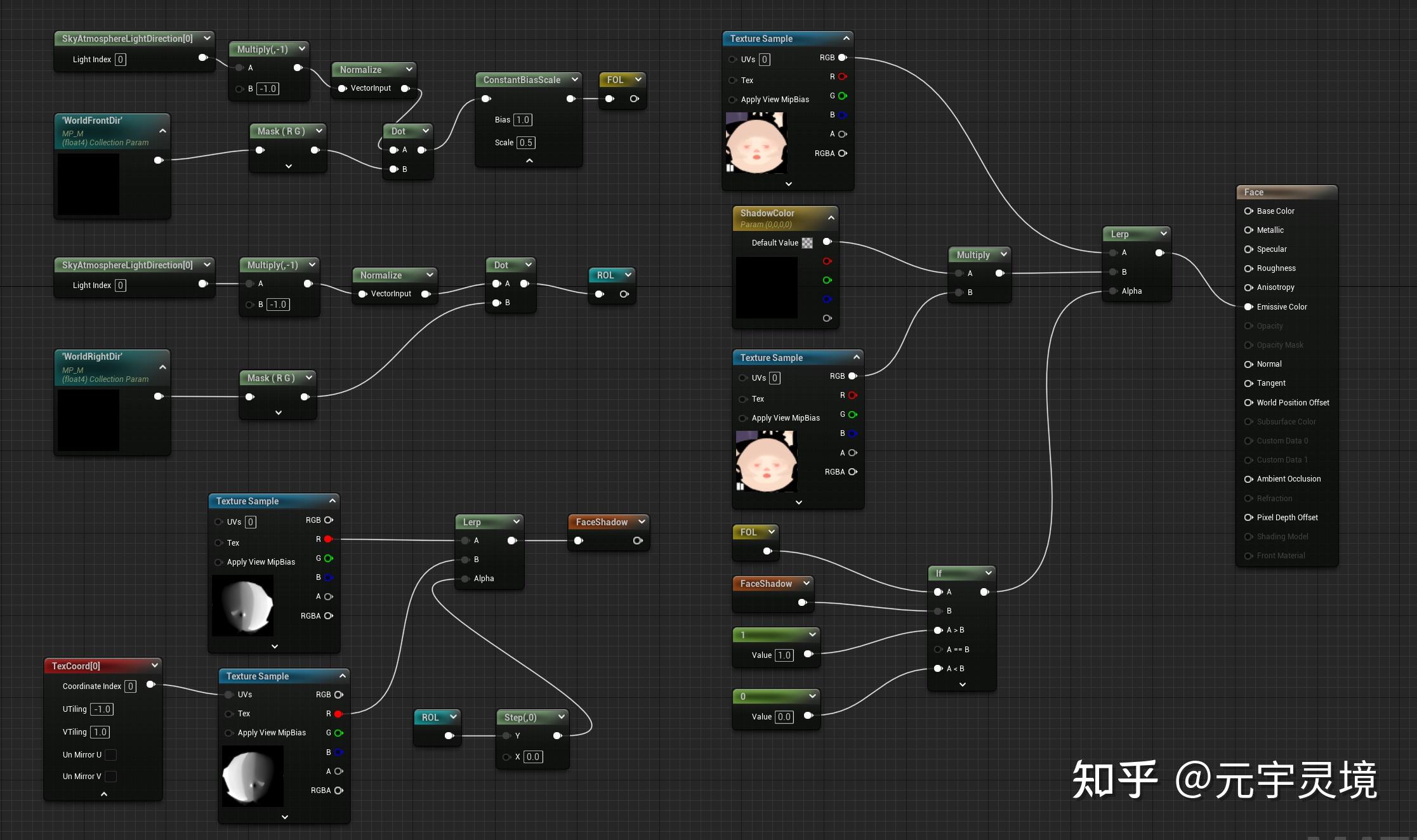Open the If node dropdown arrow
Screen dimensions: 1417x840
click(988, 574)
